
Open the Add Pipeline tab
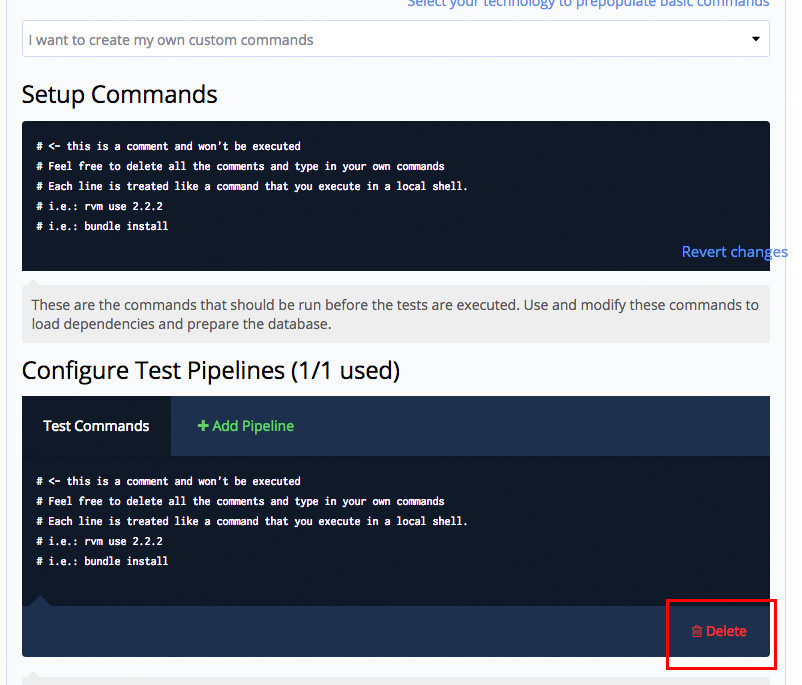(245, 426)
